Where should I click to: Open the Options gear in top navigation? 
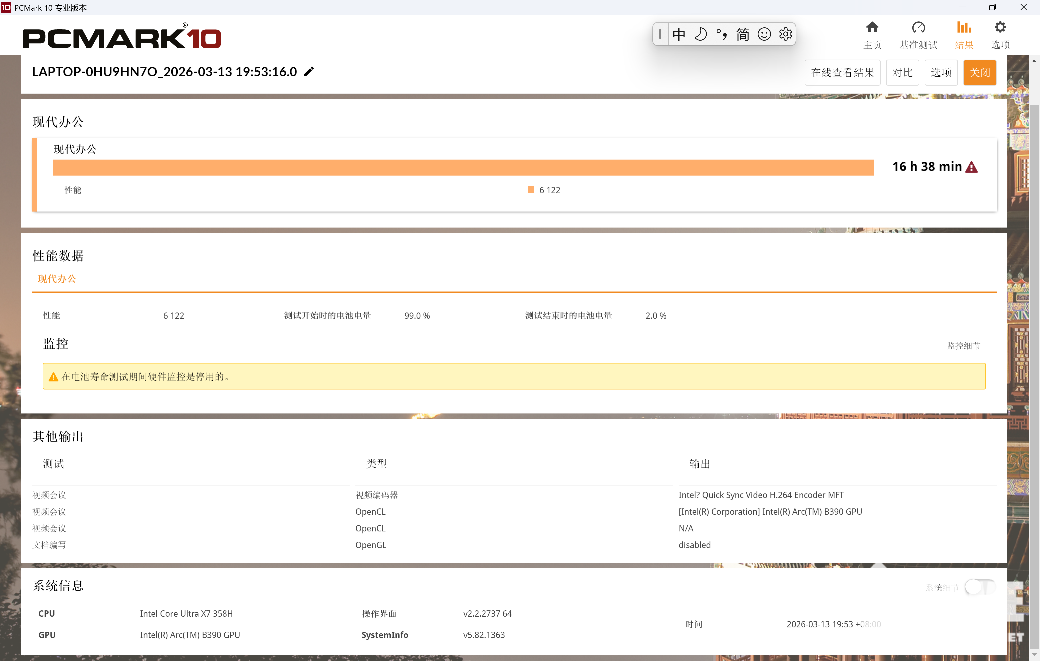[x=1000, y=33]
